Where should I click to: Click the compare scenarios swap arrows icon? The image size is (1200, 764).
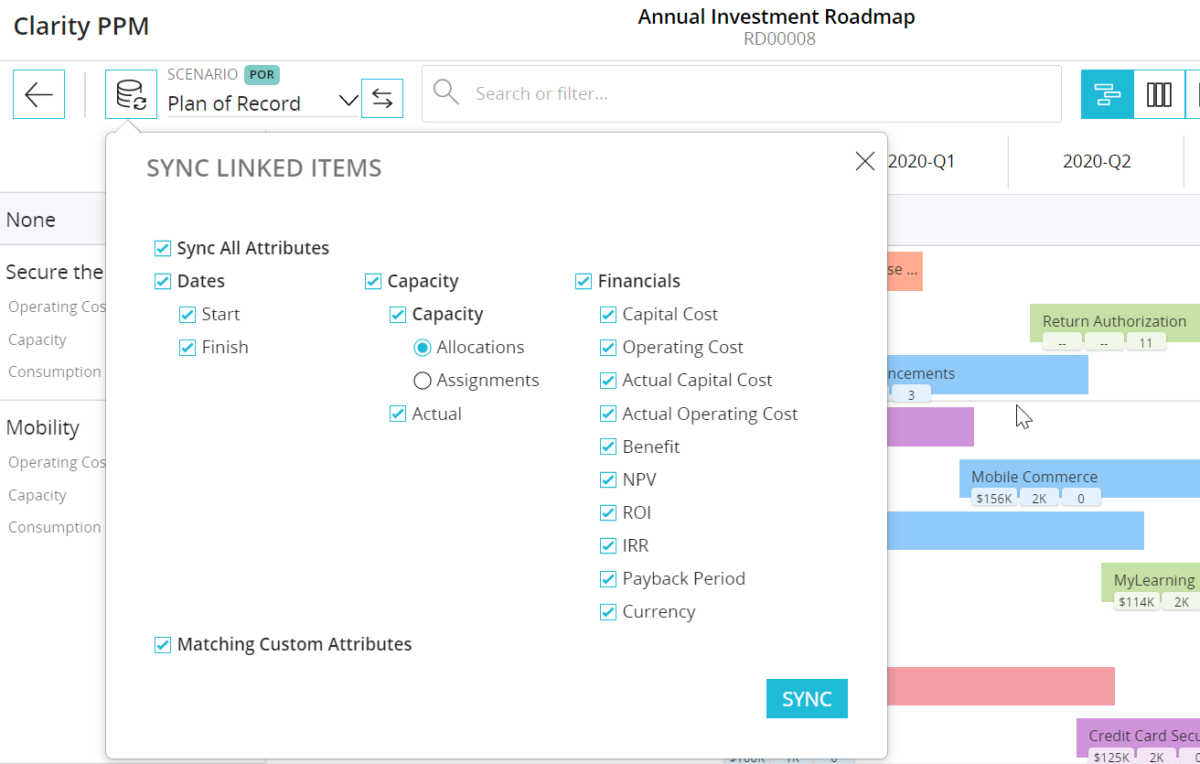[x=382, y=98]
